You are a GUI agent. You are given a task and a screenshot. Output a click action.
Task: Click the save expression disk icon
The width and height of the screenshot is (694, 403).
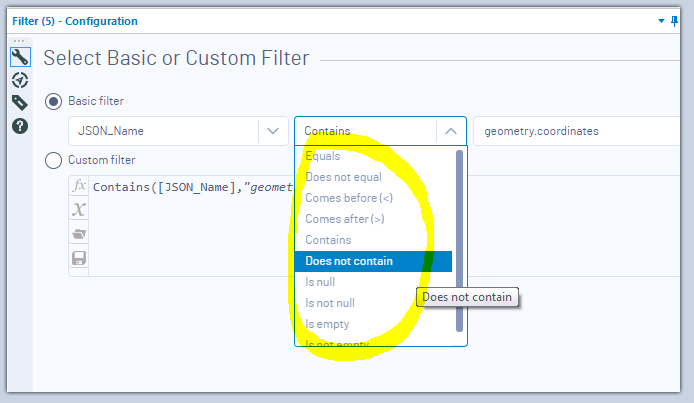79,257
